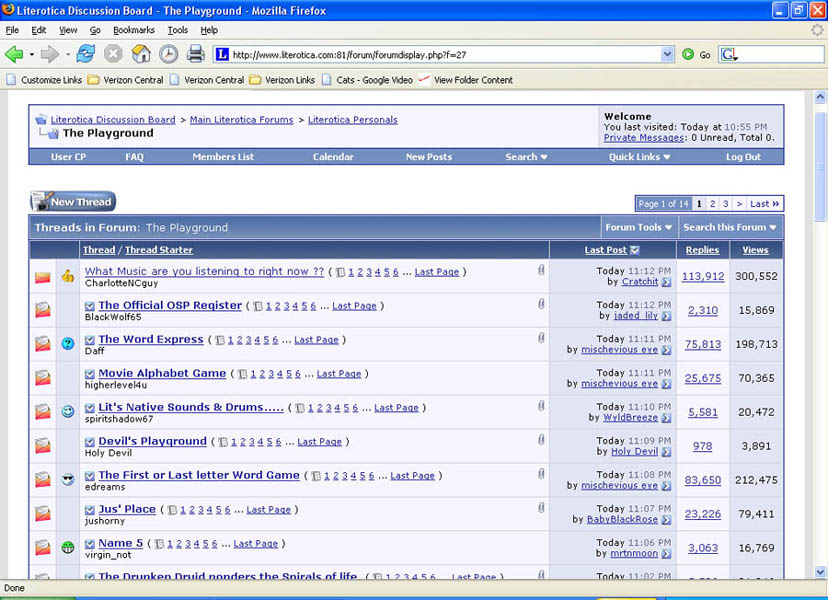The width and height of the screenshot is (828, 600).
Task: Click the gray Forward arrow button
Action: pyautogui.click(x=50, y=54)
